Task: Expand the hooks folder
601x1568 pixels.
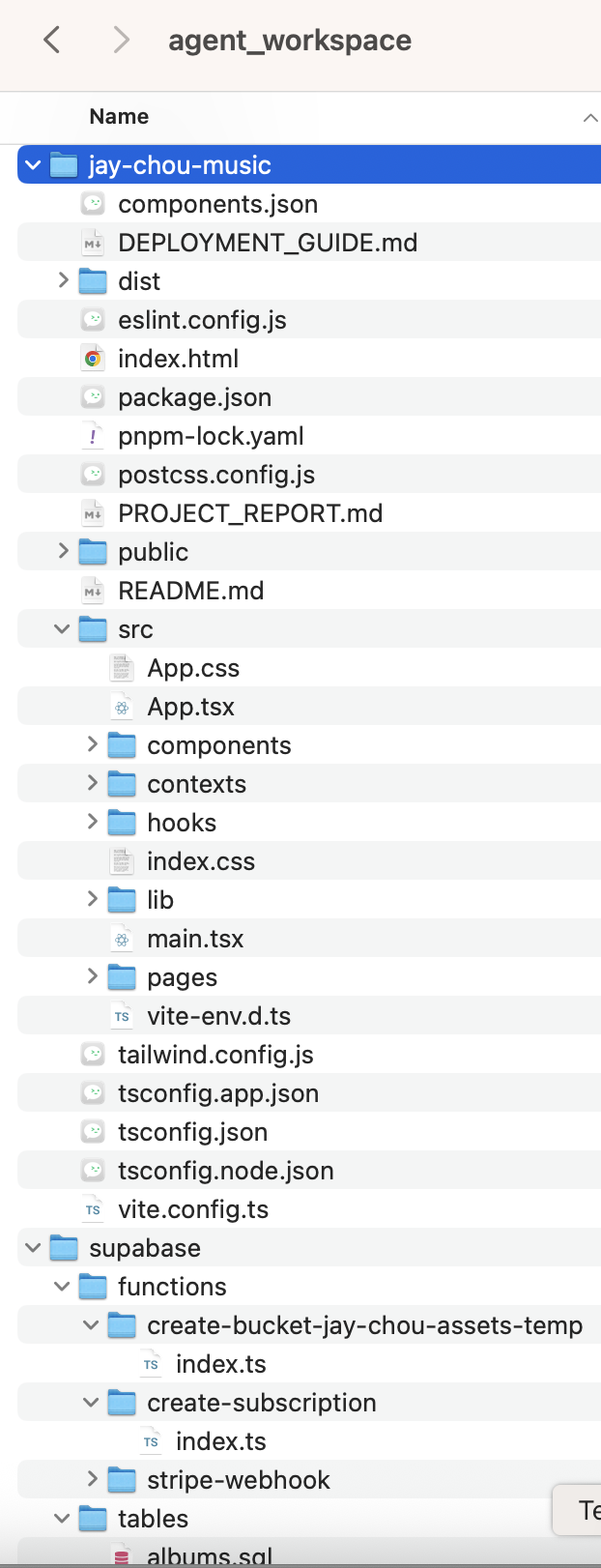Action: tap(92, 822)
